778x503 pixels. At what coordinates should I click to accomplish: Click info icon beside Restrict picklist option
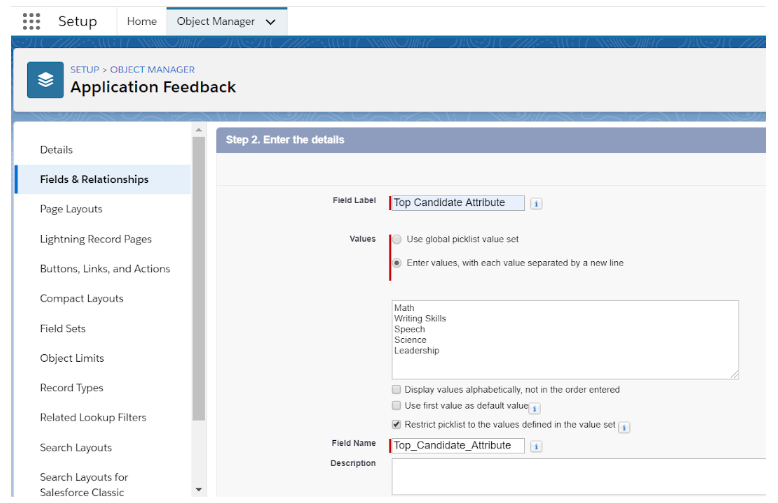(624, 427)
